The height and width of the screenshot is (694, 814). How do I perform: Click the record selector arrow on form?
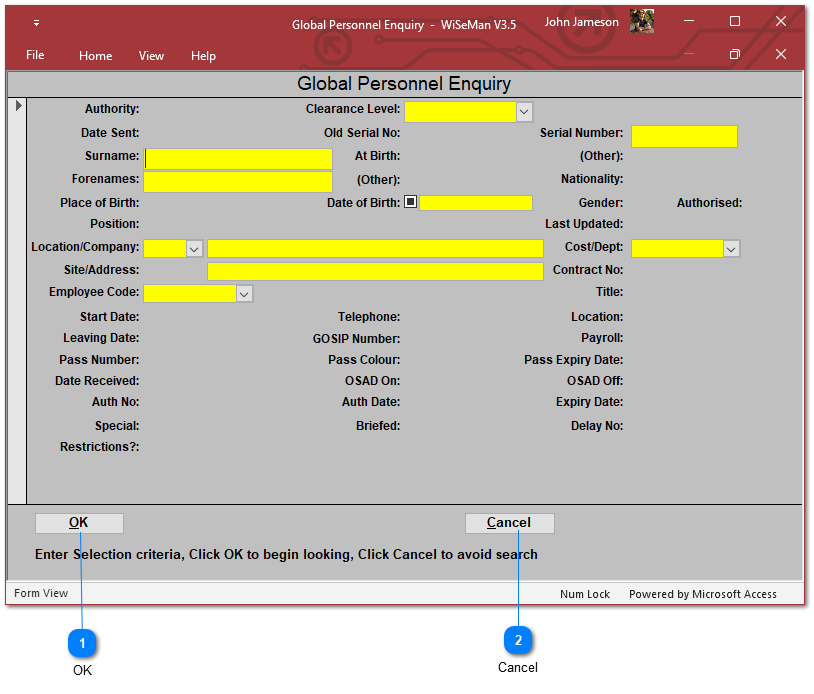coord(18,105)
